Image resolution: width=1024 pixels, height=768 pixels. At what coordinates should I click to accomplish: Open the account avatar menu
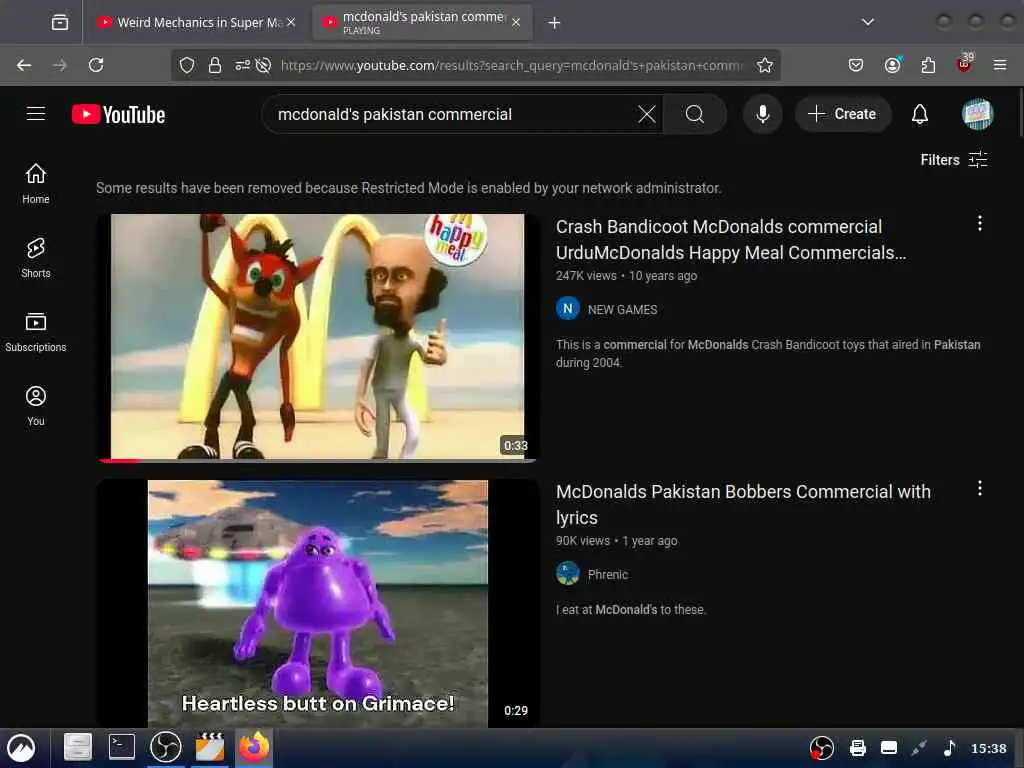click(977, 114)
